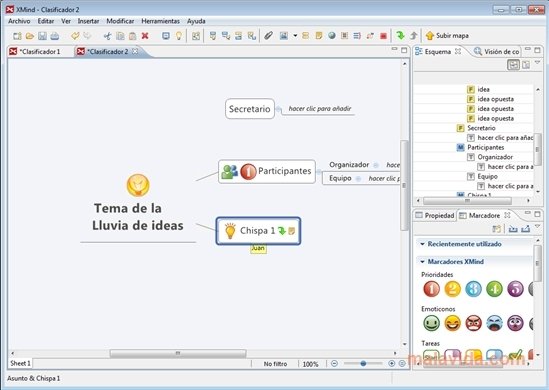The height and width of the screenshot is (390, 549).
Task: Click the paperclip Attachment icon
Action: pyautogui.click(x=268, y=36)
